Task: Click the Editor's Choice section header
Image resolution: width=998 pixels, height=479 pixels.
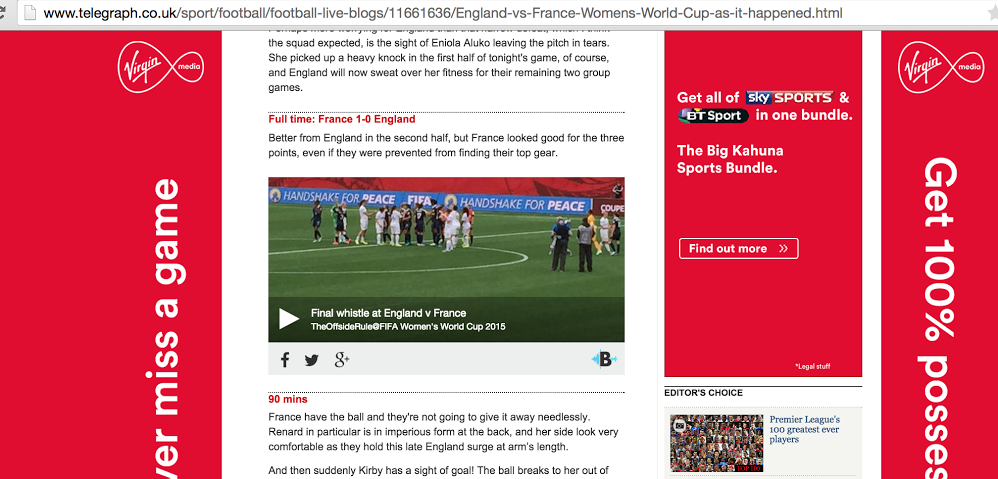Action: point(703,393)
